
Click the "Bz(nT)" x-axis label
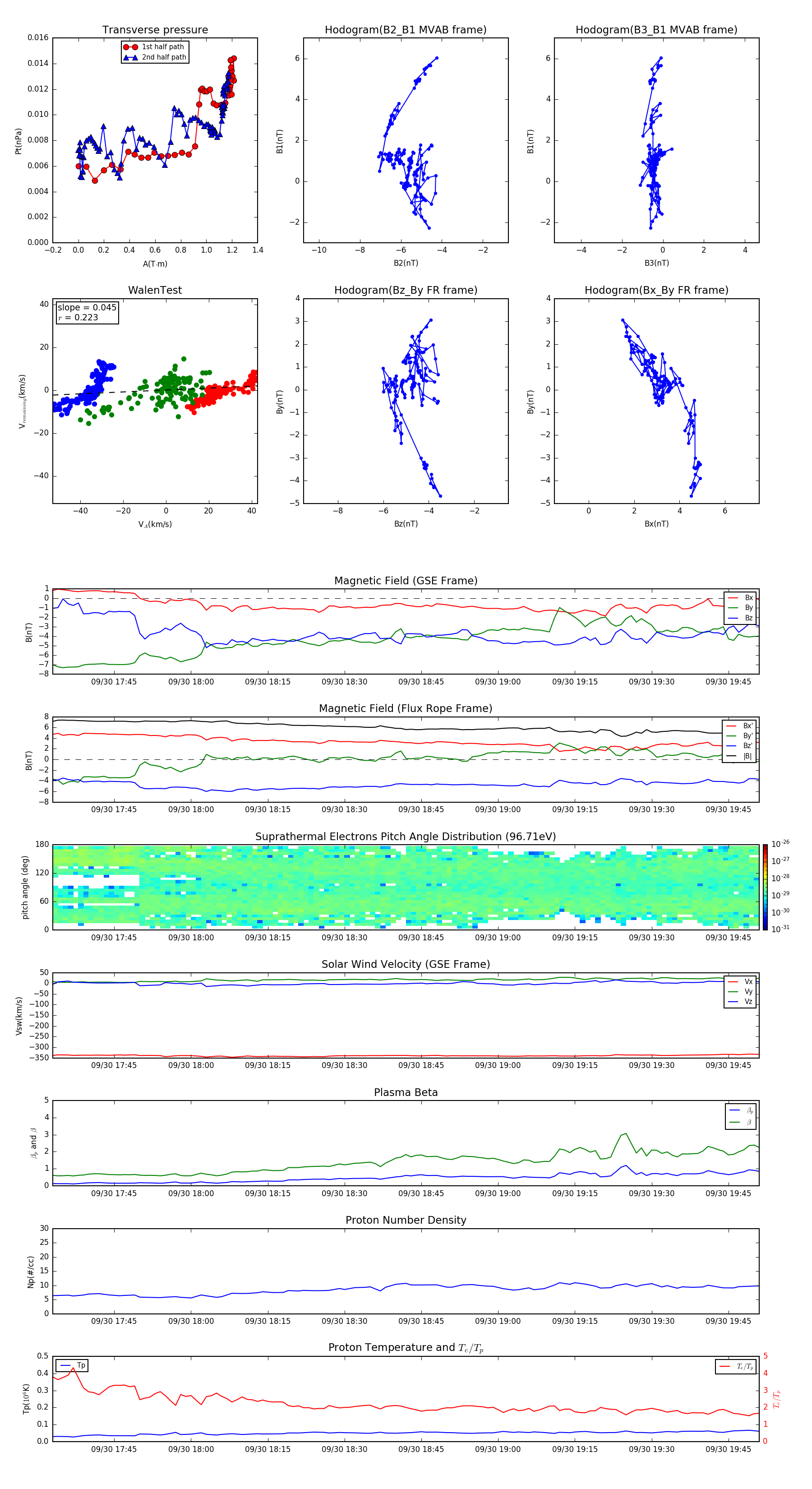[x=406, y=524]
